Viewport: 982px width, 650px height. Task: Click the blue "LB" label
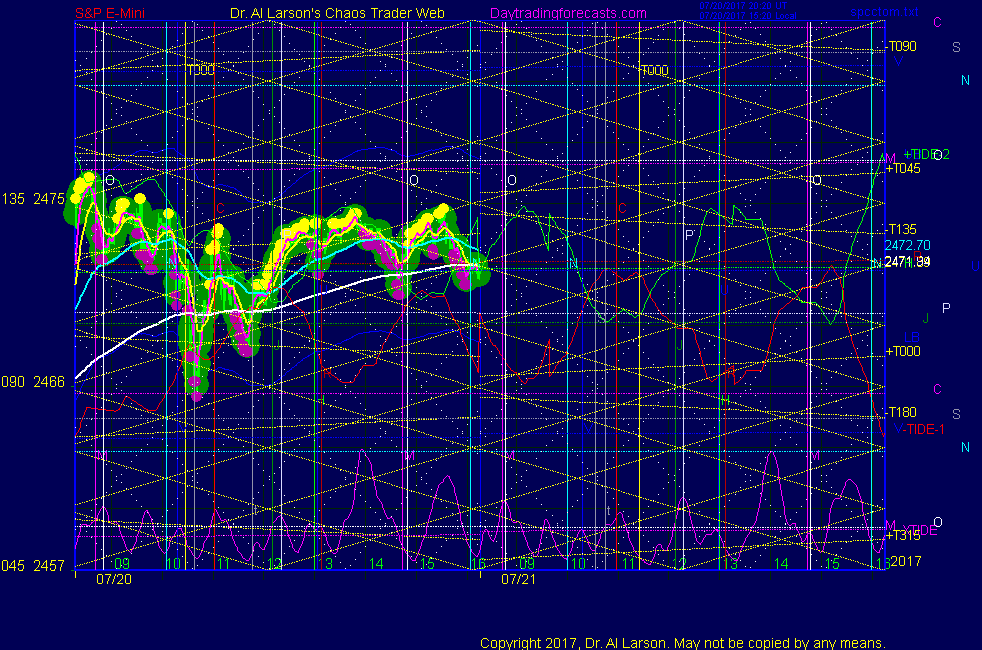[x=912, y=338]
